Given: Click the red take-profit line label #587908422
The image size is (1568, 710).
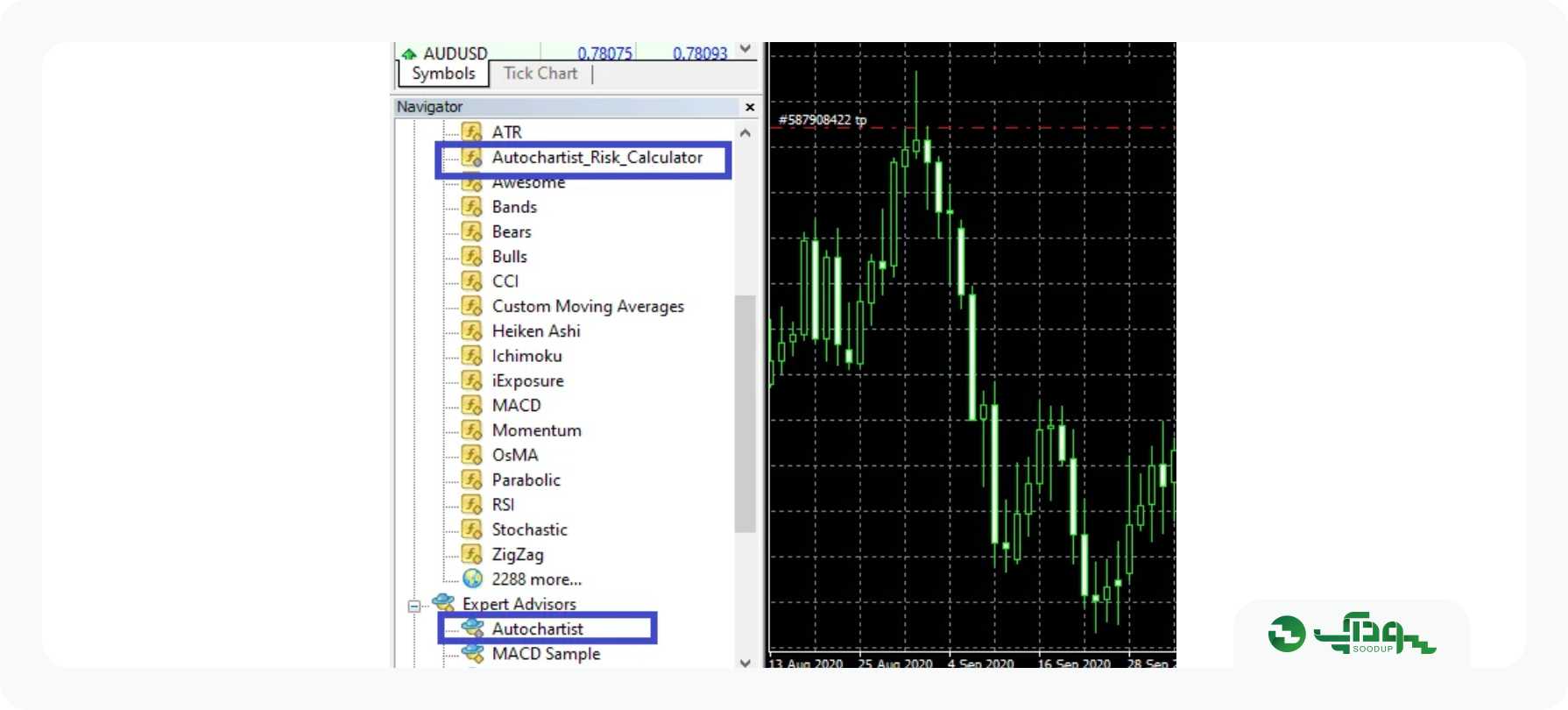Looking at the screenshot, I should [823, 120].
